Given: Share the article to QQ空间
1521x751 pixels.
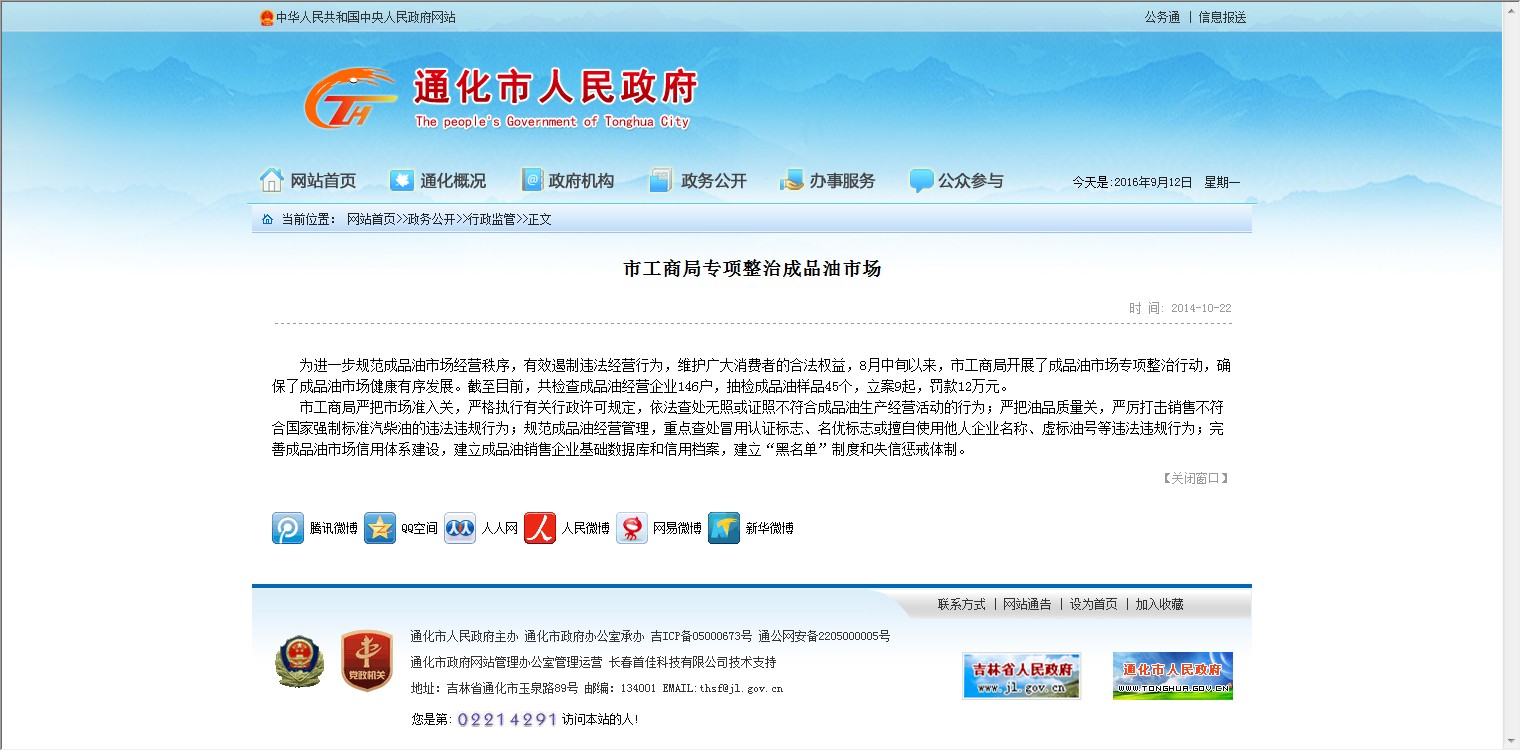Looking at the screenshot, I should click(x=380, y=528).
